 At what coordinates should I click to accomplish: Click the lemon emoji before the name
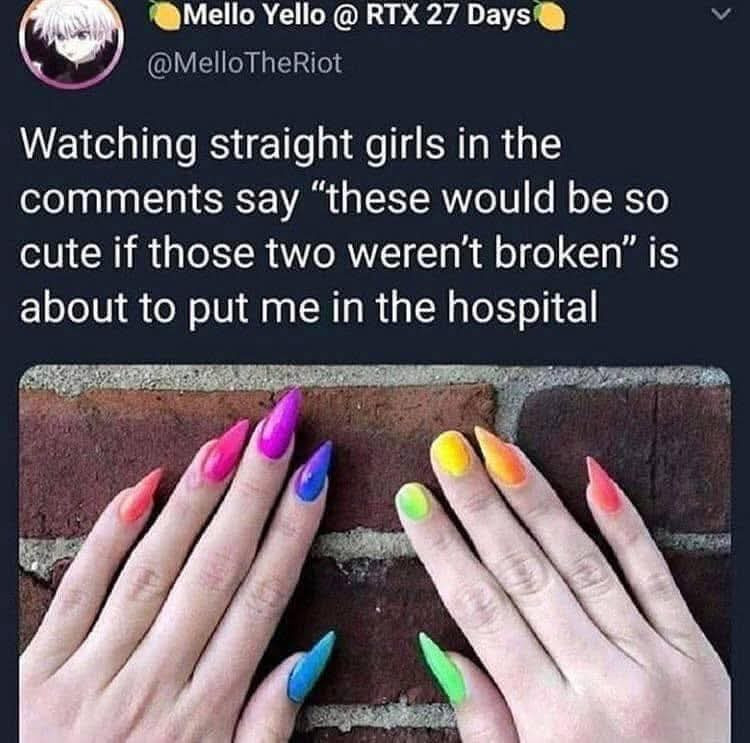[165, 15]
